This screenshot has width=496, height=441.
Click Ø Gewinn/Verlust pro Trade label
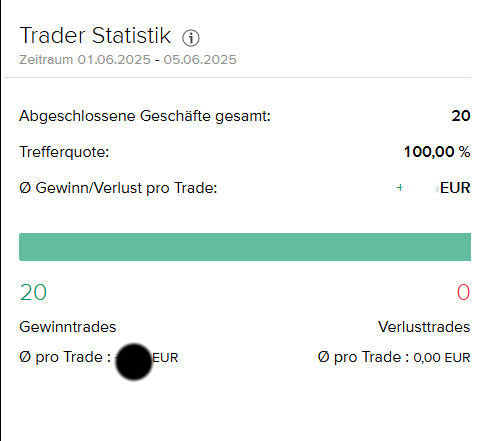(118, 188)
